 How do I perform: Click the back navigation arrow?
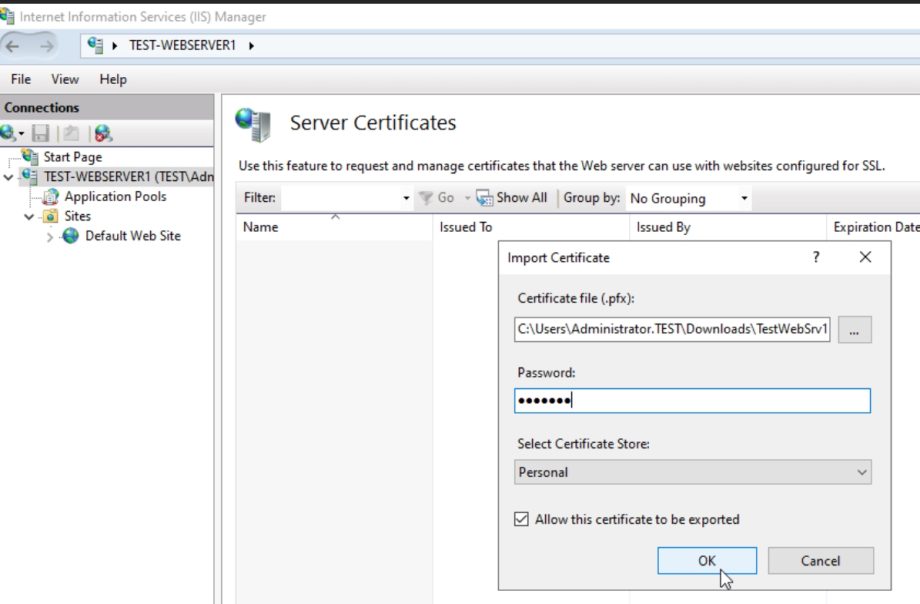[x=12, y=45]
